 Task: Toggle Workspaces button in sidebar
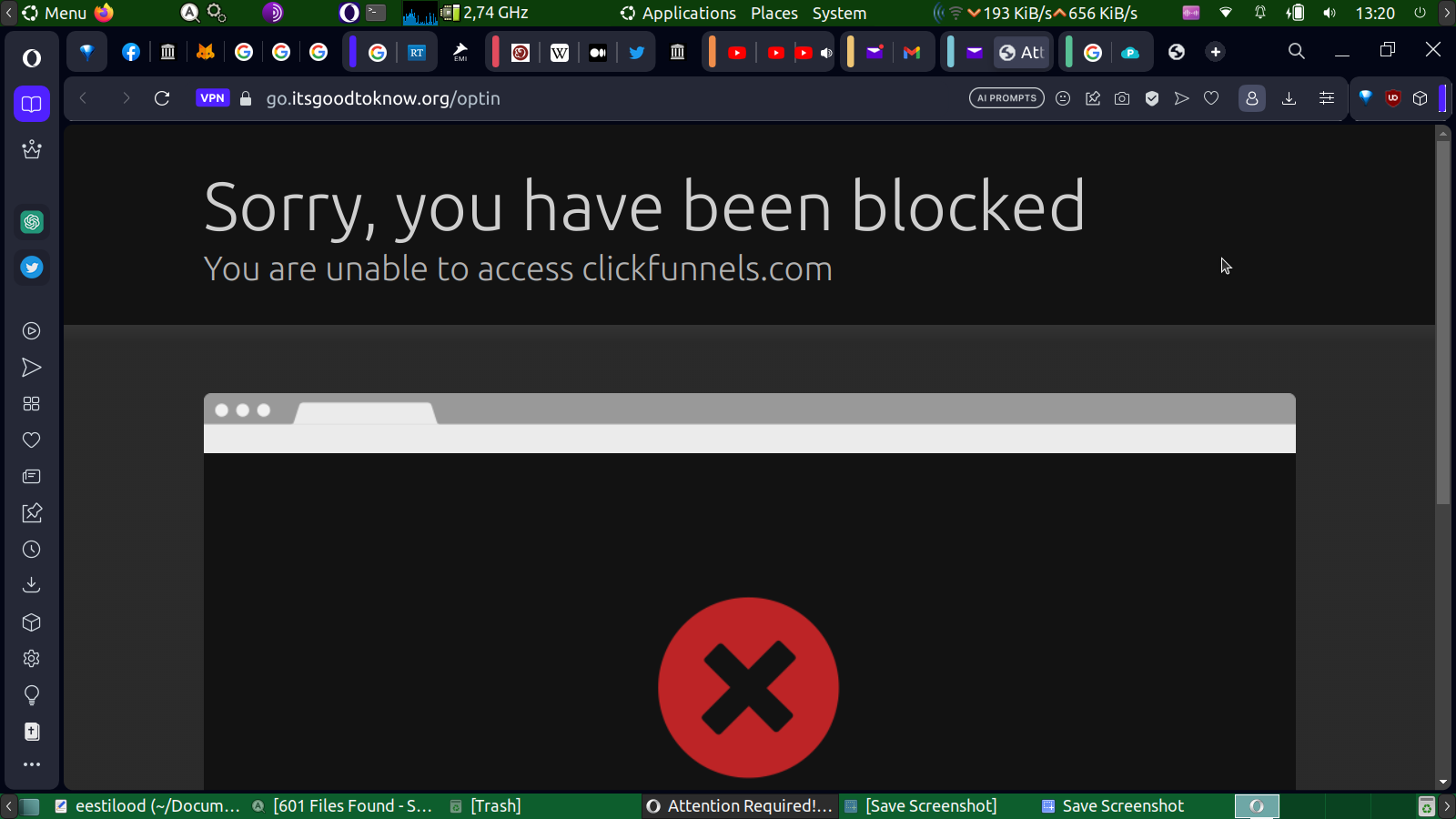point(32,104)
